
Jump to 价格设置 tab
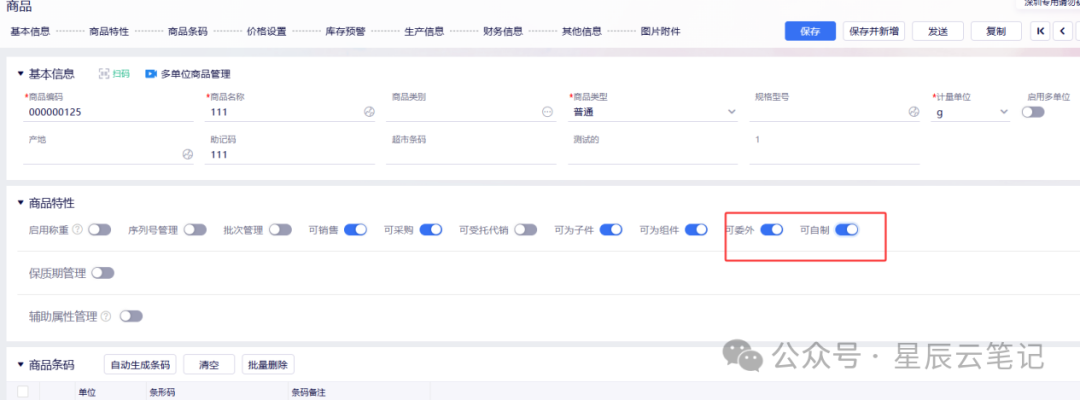pyautogui.click(x=267, y=31)
